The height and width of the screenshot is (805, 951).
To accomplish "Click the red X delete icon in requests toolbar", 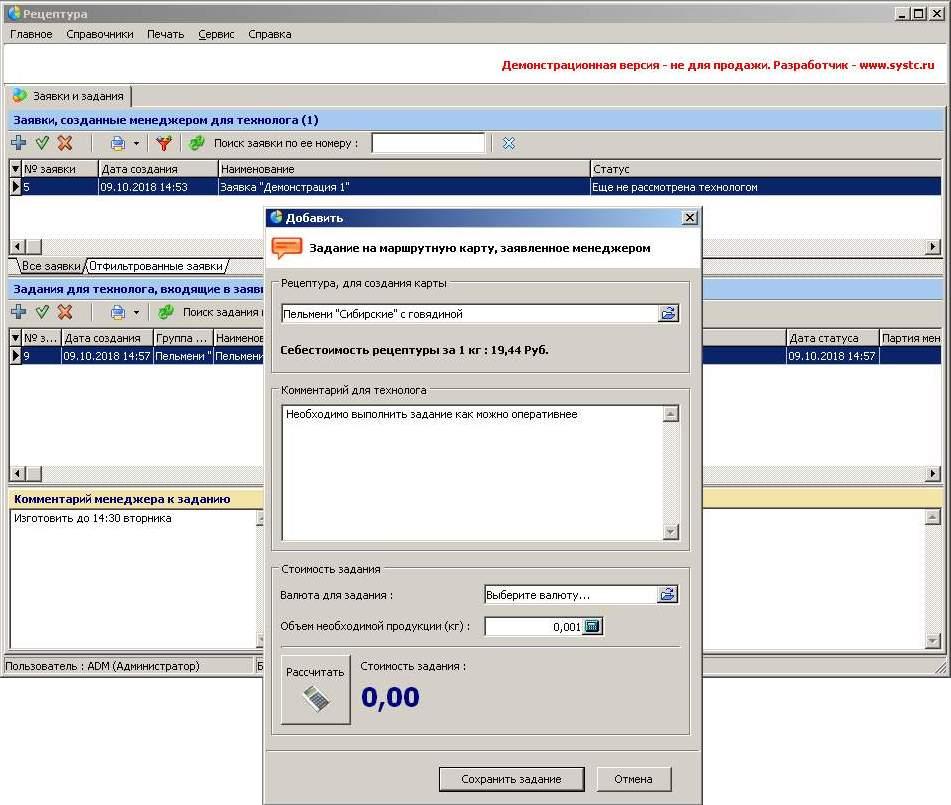I will (x=65, y=143).
